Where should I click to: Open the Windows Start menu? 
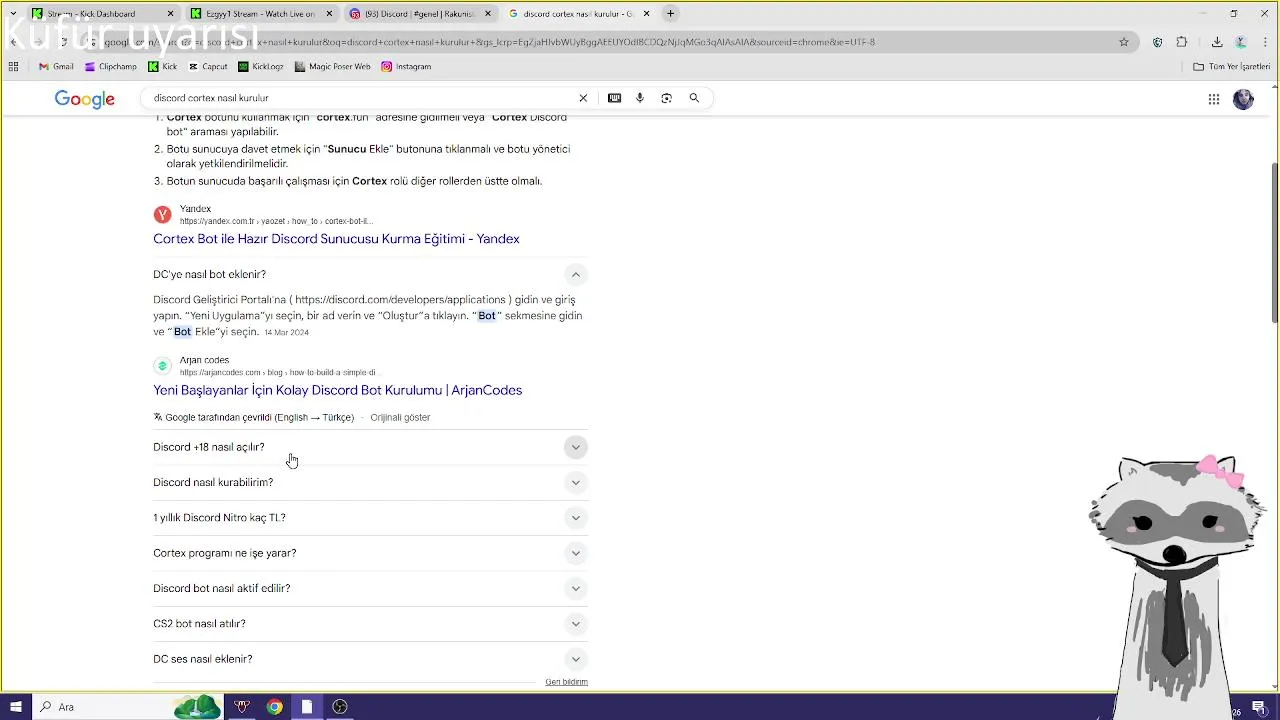point(15,707)
